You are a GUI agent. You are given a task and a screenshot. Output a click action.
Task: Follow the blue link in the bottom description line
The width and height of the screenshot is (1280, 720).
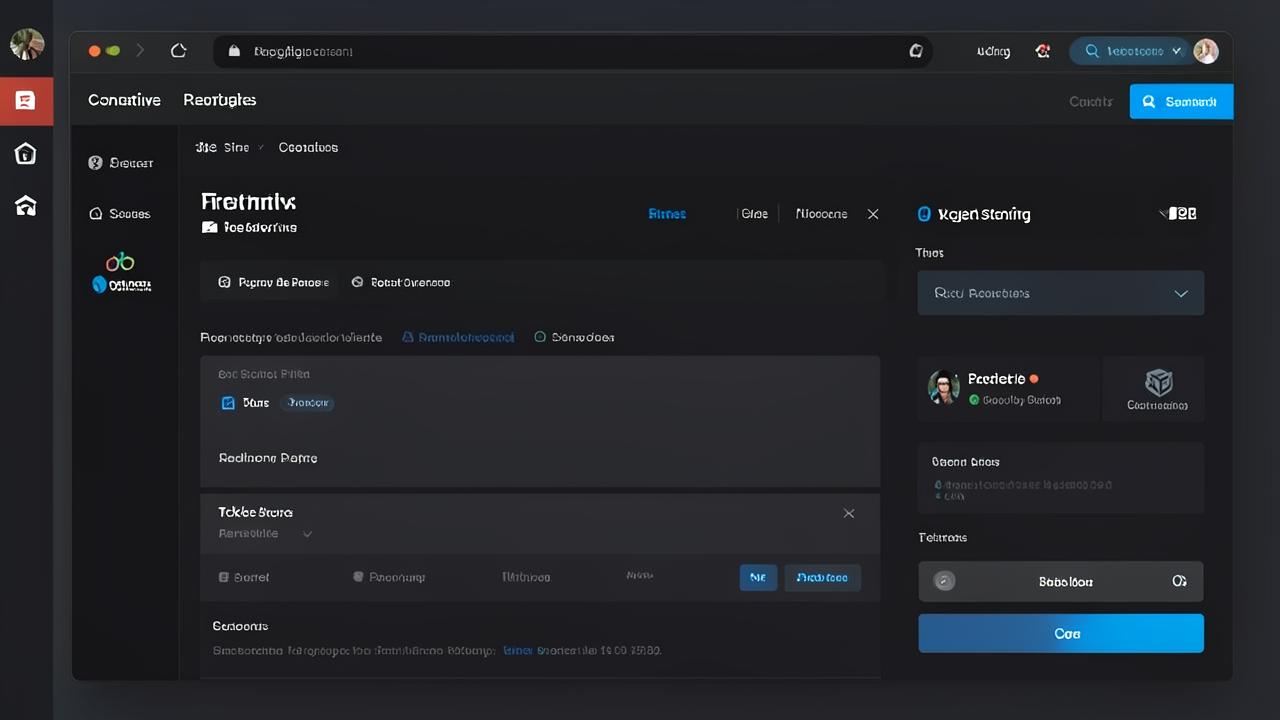[x=517, y=650]
